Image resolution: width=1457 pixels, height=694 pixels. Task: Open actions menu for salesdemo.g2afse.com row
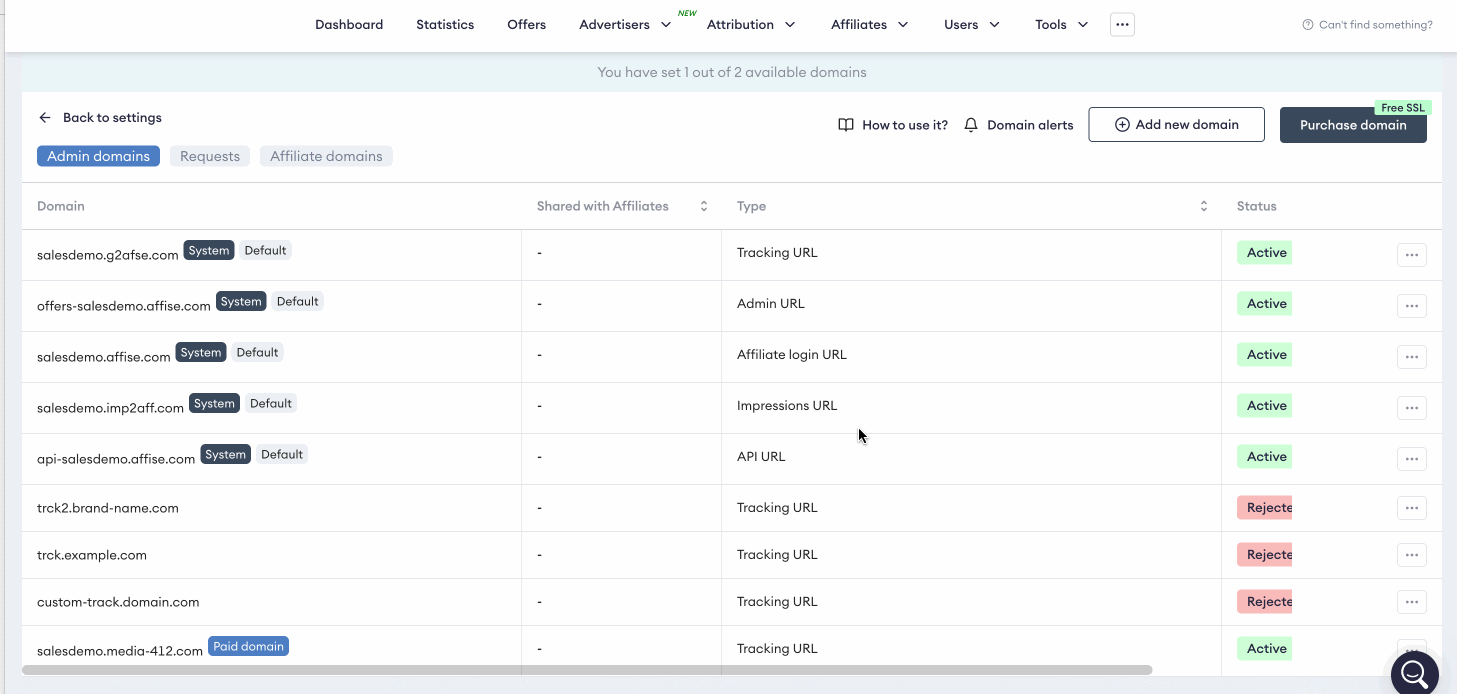click(1411, 255)
